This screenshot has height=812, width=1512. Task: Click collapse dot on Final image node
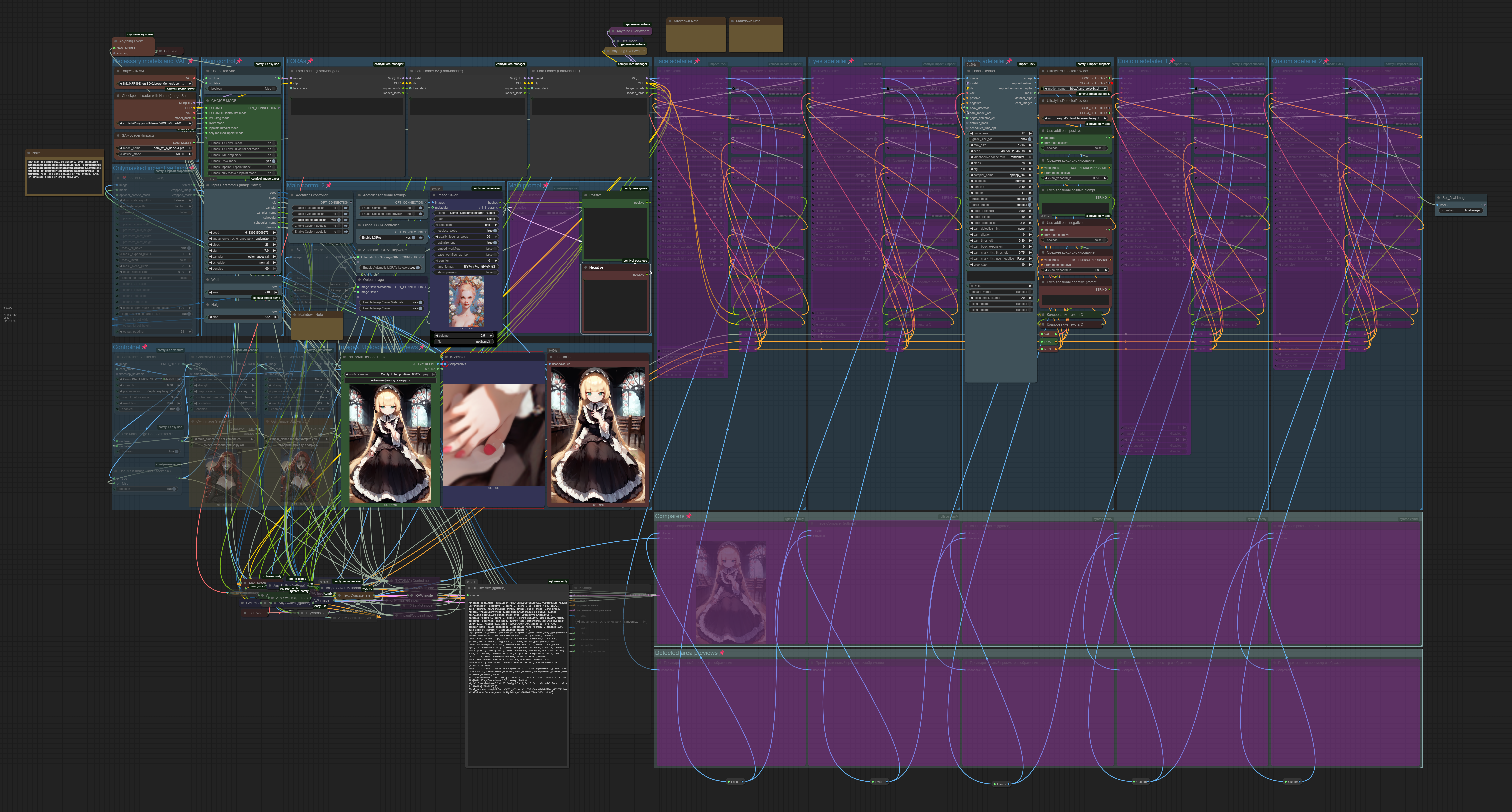point(551,357)
